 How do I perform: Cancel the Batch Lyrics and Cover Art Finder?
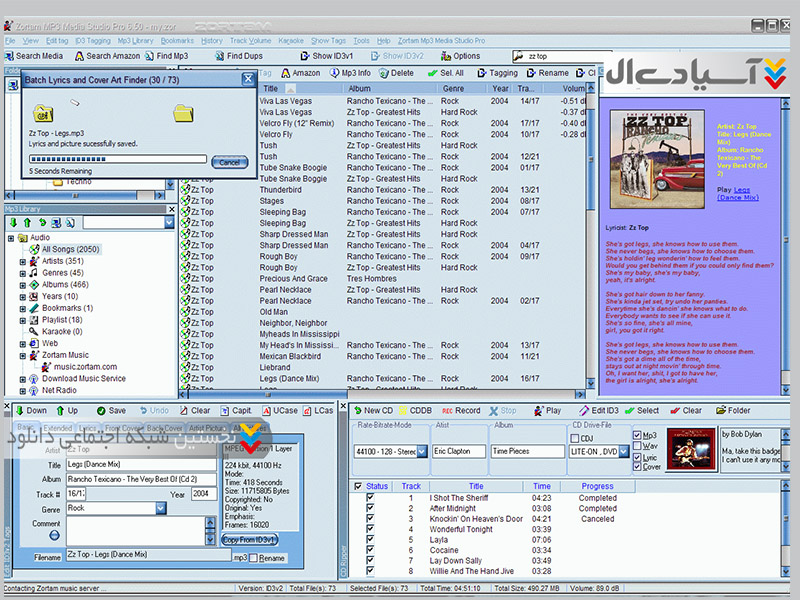[229, 162]
